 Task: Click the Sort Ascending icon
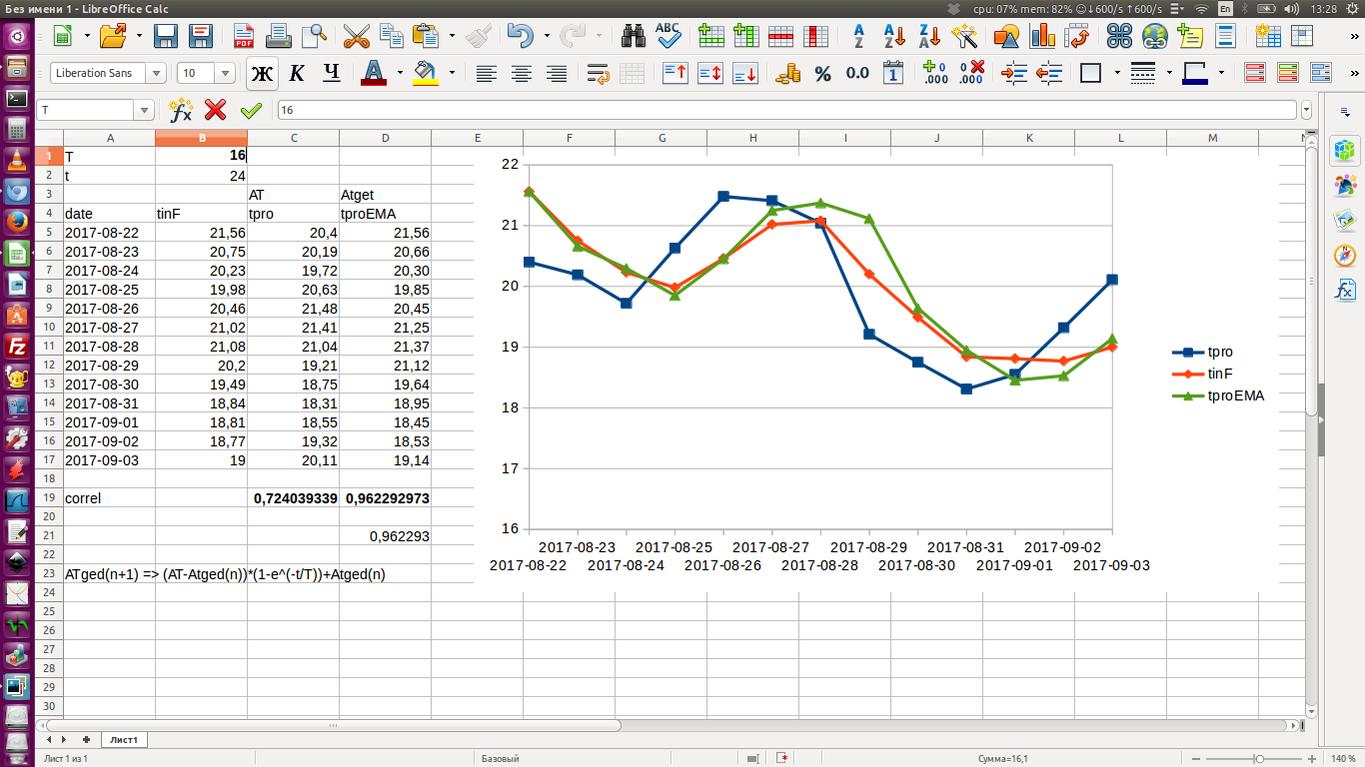pyautogui.click(x=894, y=37)
